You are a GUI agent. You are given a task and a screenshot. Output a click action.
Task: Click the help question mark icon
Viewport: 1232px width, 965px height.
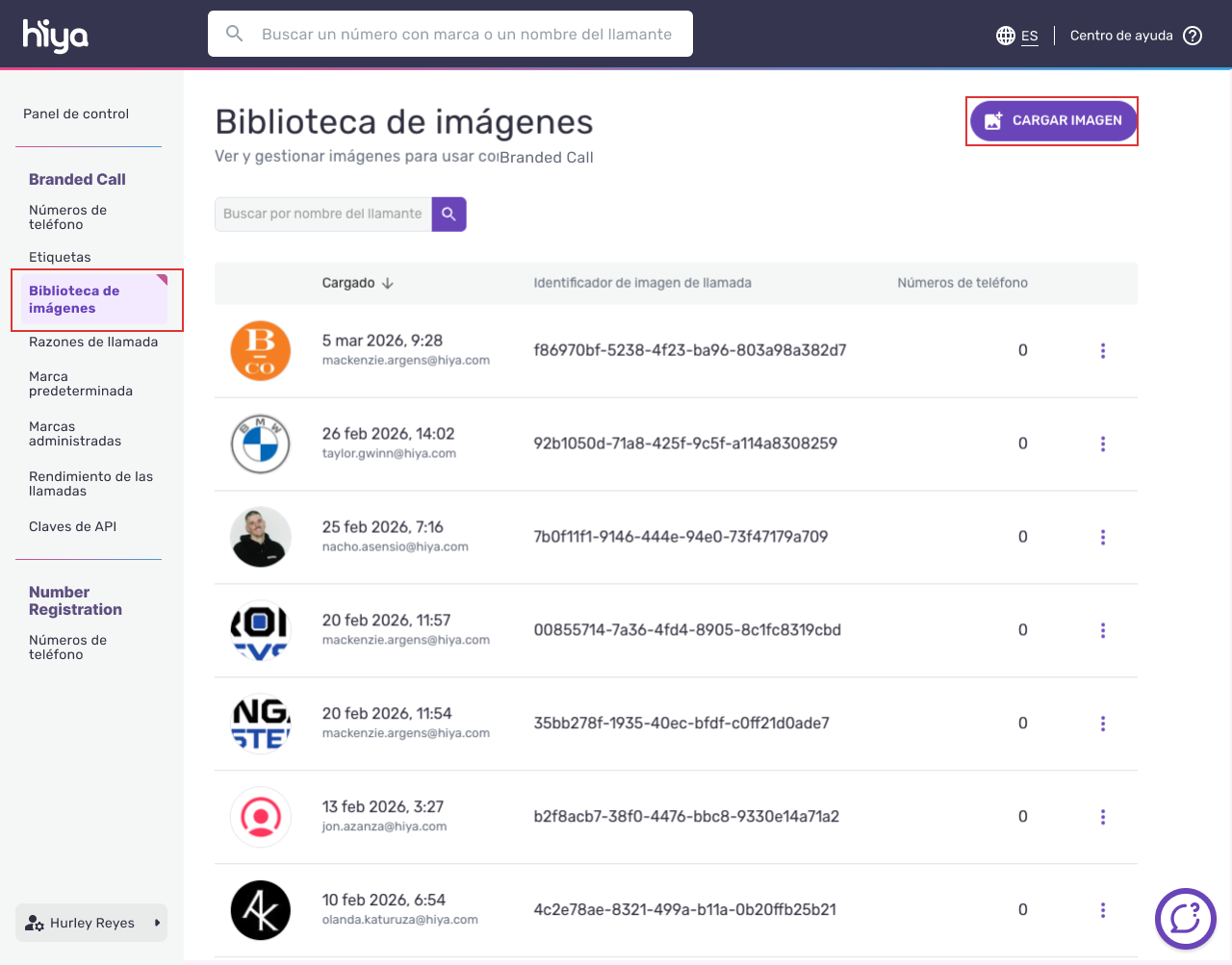[x=1193, y=36]
